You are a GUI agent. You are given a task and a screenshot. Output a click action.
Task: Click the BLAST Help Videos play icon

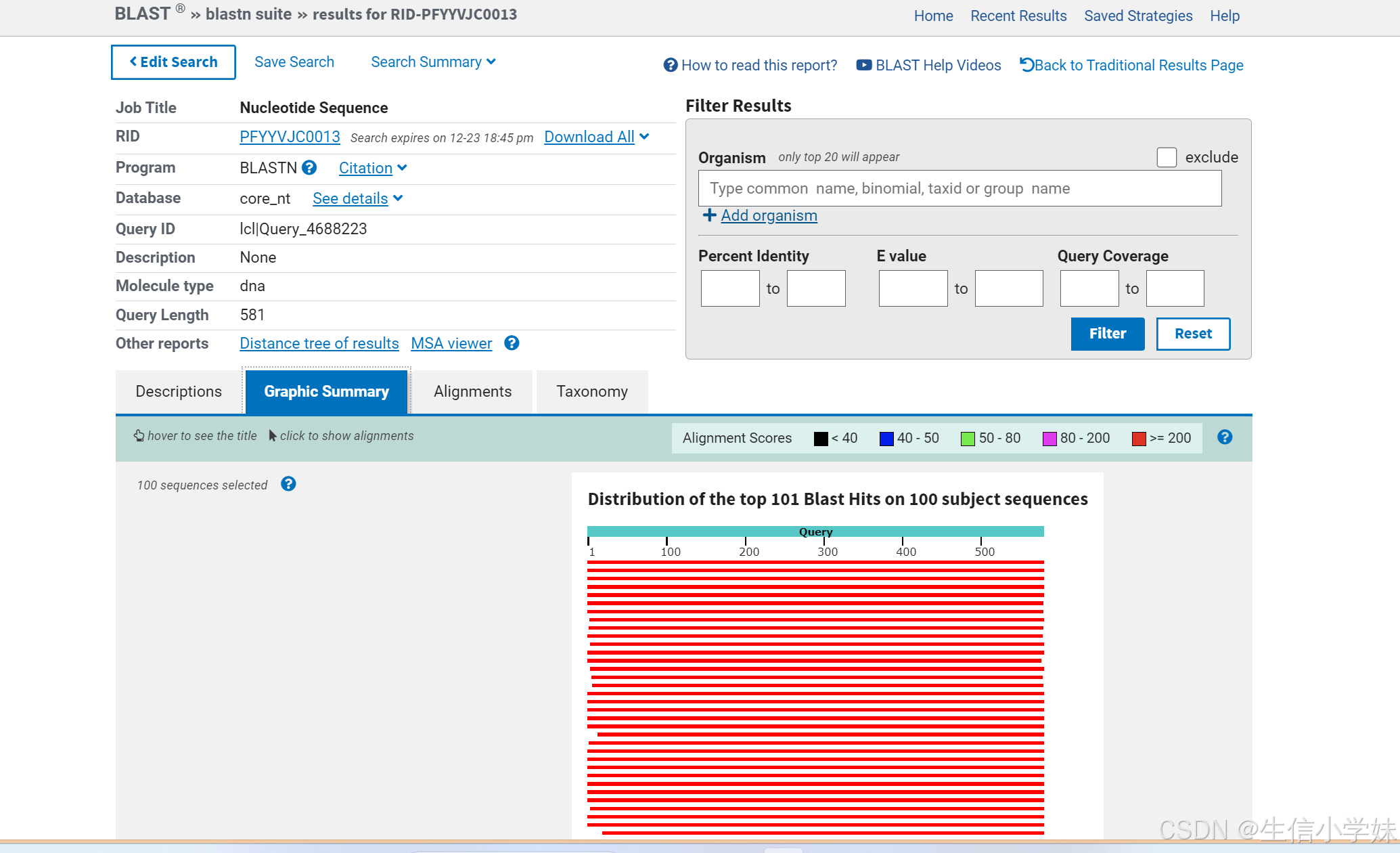[x=863, y=65]
